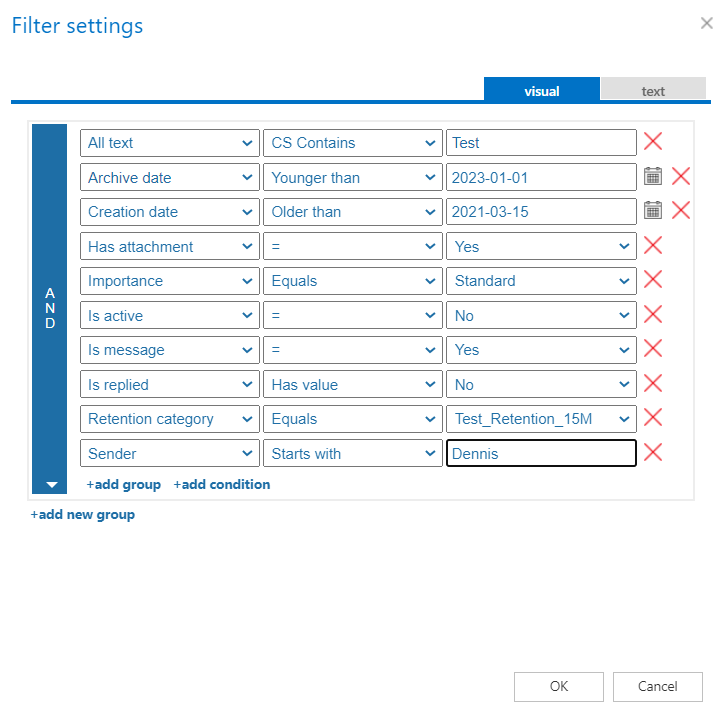Click the +add new group link
724x720 pixels.
(x=82, y=514)
